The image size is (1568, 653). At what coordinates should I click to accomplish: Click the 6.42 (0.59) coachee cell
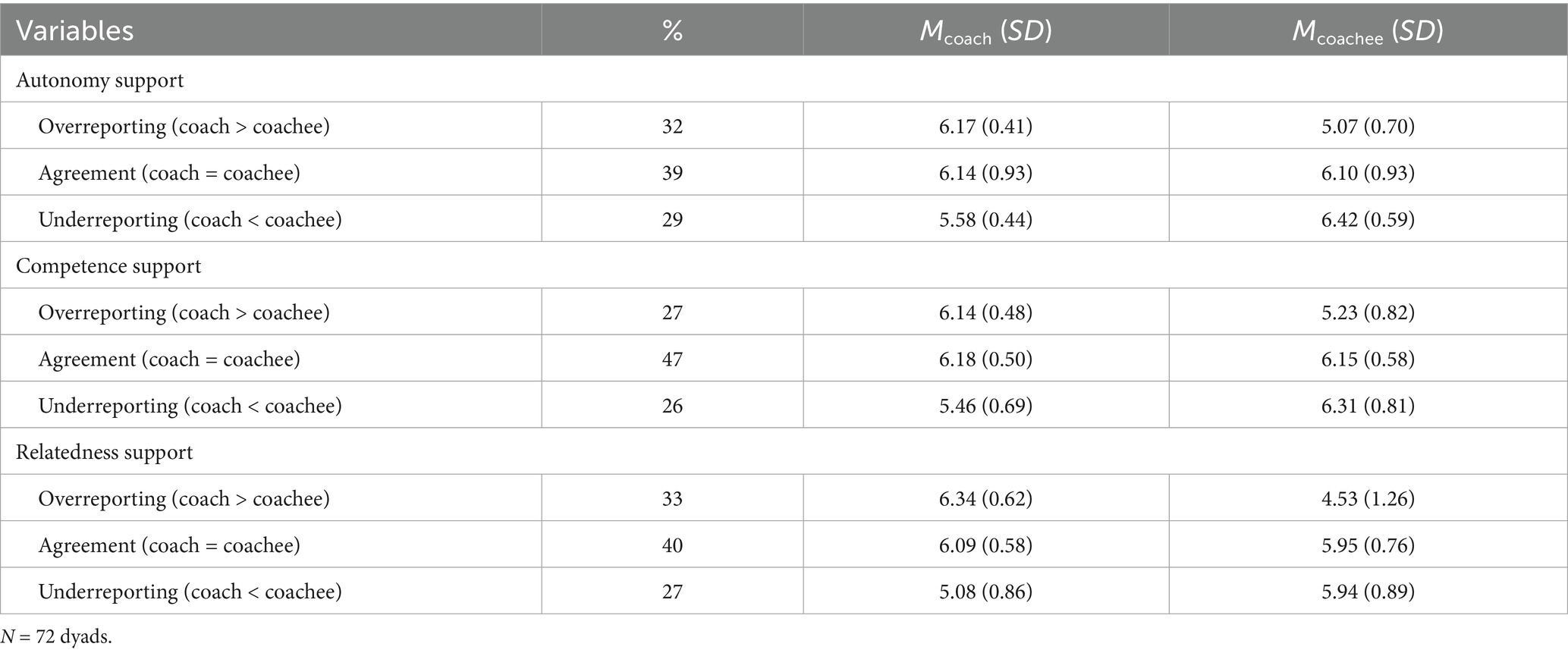pos(1368,219)
